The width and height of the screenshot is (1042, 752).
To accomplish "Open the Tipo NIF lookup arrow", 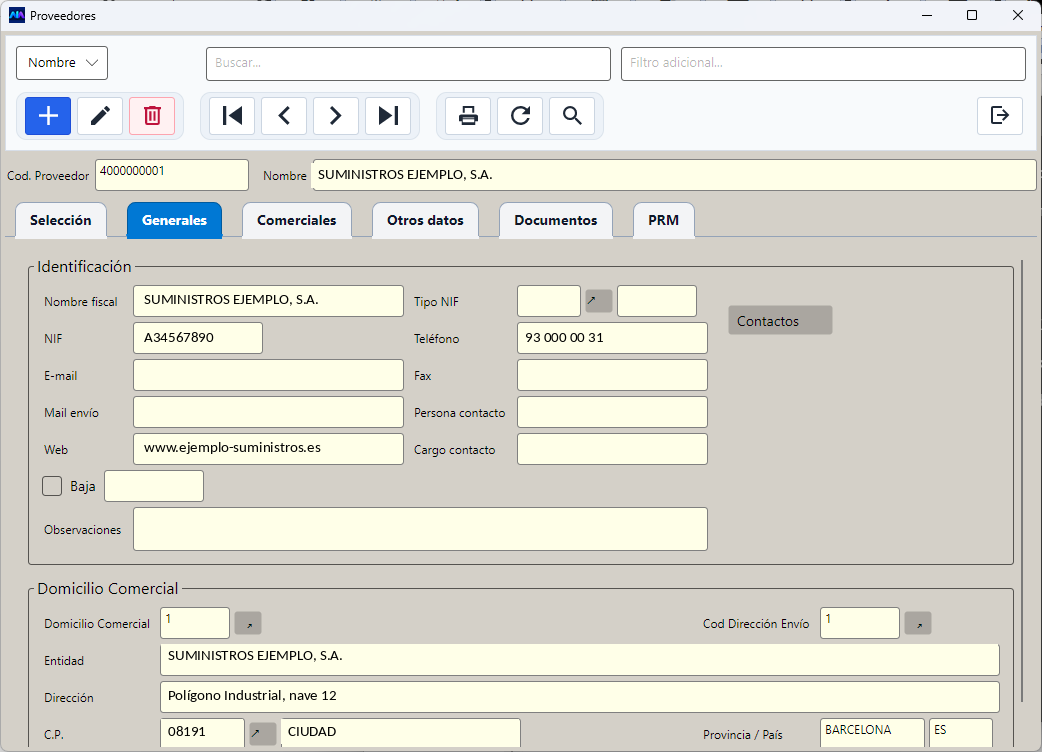I will [599, 301].
